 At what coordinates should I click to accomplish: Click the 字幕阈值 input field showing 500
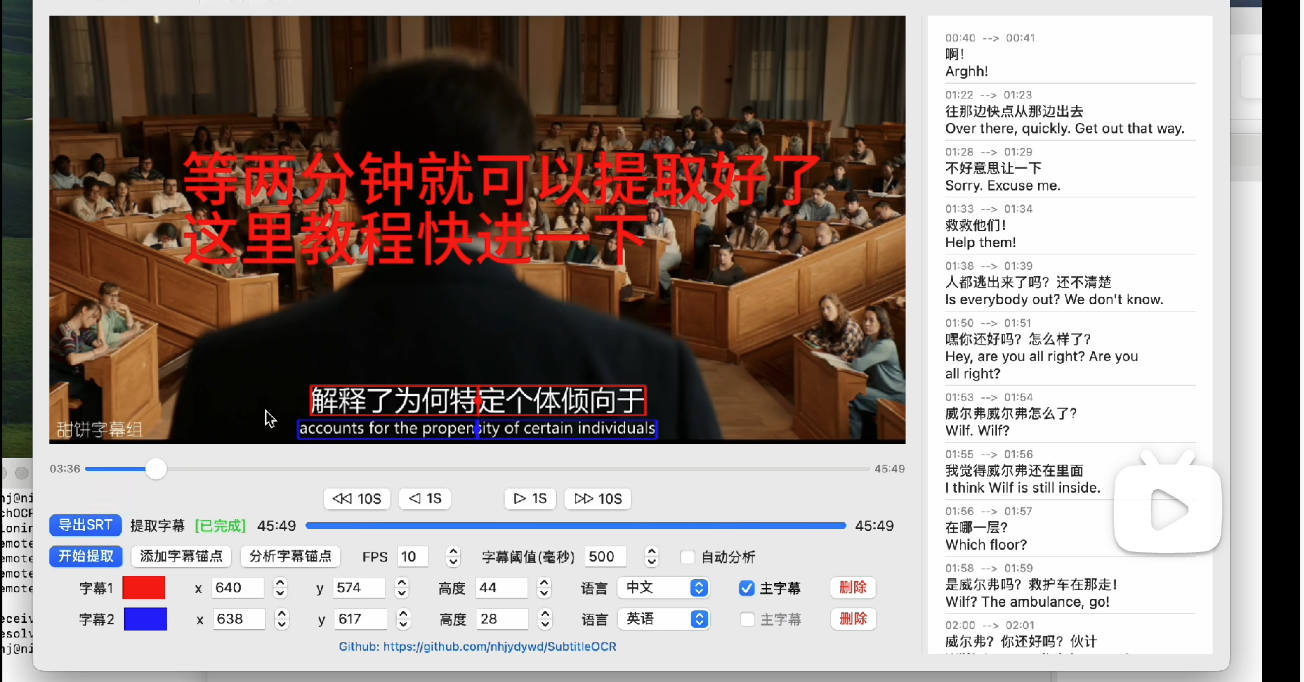[x=606, y=557]
